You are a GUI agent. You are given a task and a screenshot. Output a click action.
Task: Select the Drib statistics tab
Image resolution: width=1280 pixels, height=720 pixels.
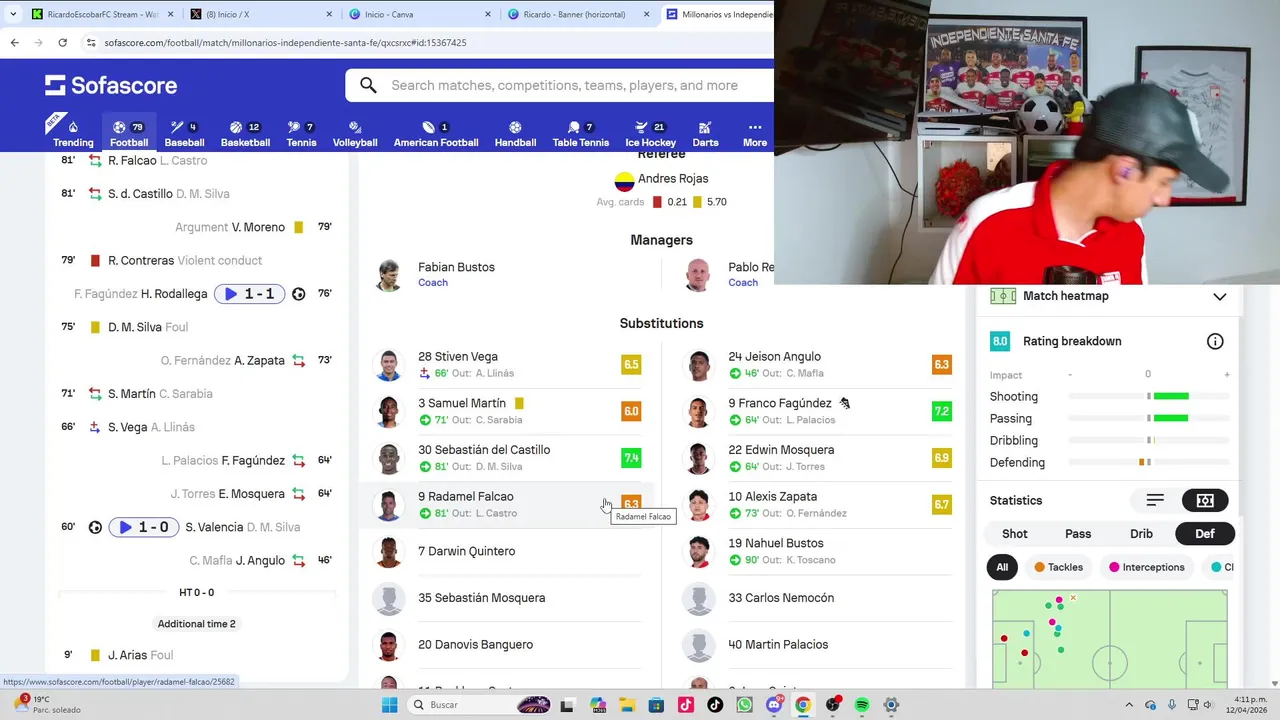tap(1141, 534)
